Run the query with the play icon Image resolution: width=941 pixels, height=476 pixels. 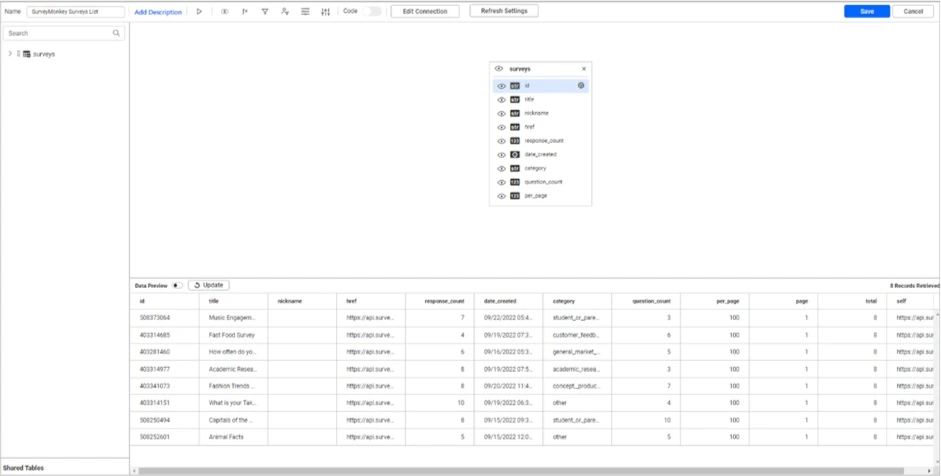click(x=199, y=11)
